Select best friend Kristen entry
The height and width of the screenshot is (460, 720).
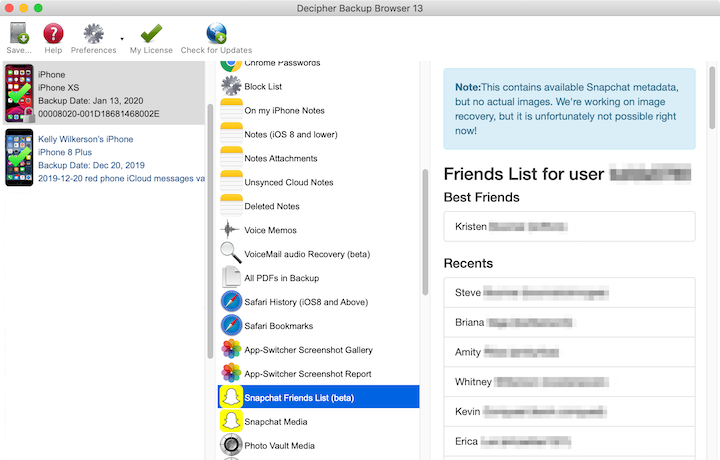[x=569, y=226]
